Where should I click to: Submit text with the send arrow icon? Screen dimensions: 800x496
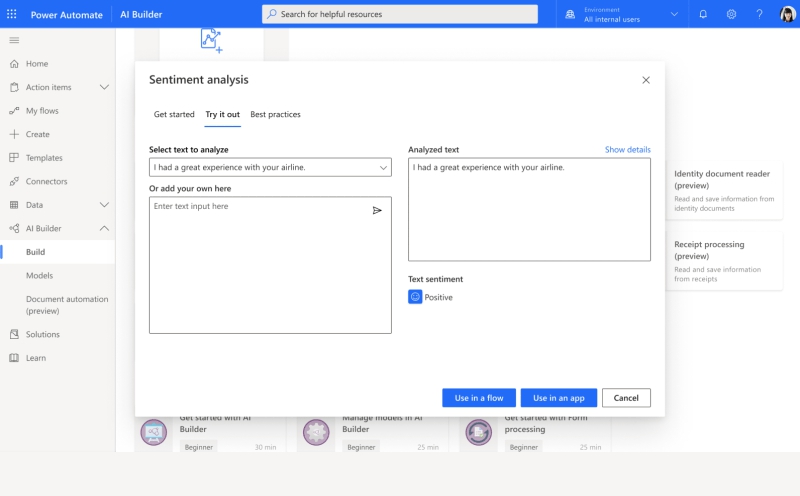[377, 210]
